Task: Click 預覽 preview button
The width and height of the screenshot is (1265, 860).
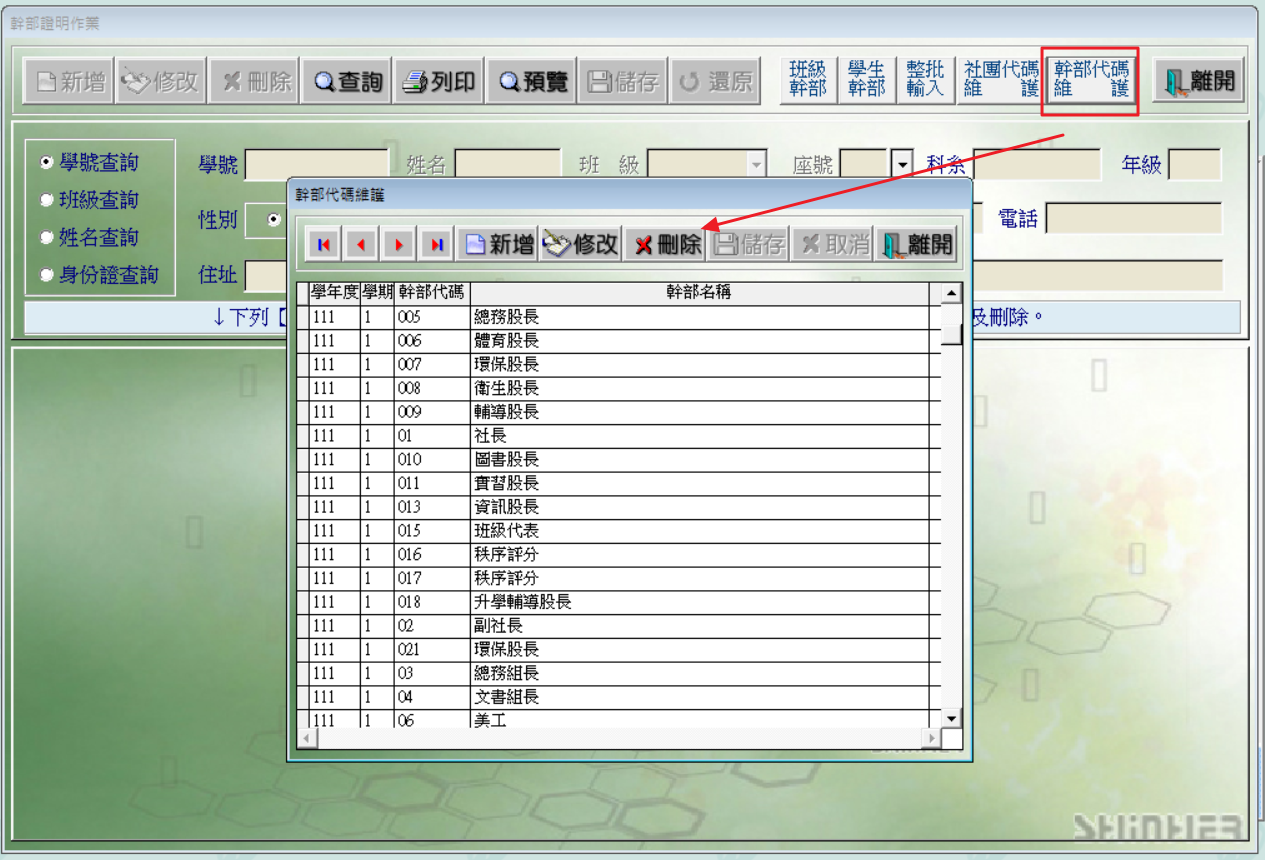Action: pyautogui.click(x=533, y=82)
